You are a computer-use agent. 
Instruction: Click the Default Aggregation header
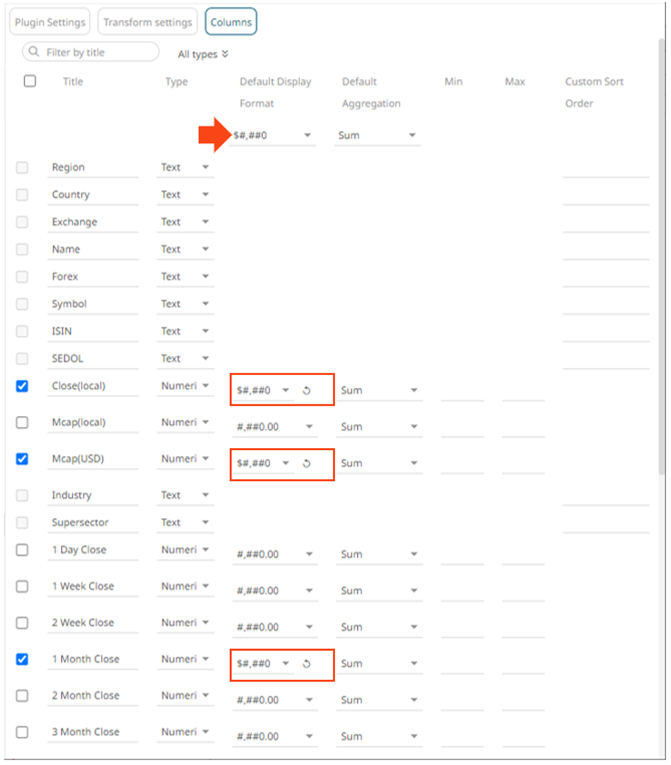coord(371,92)
